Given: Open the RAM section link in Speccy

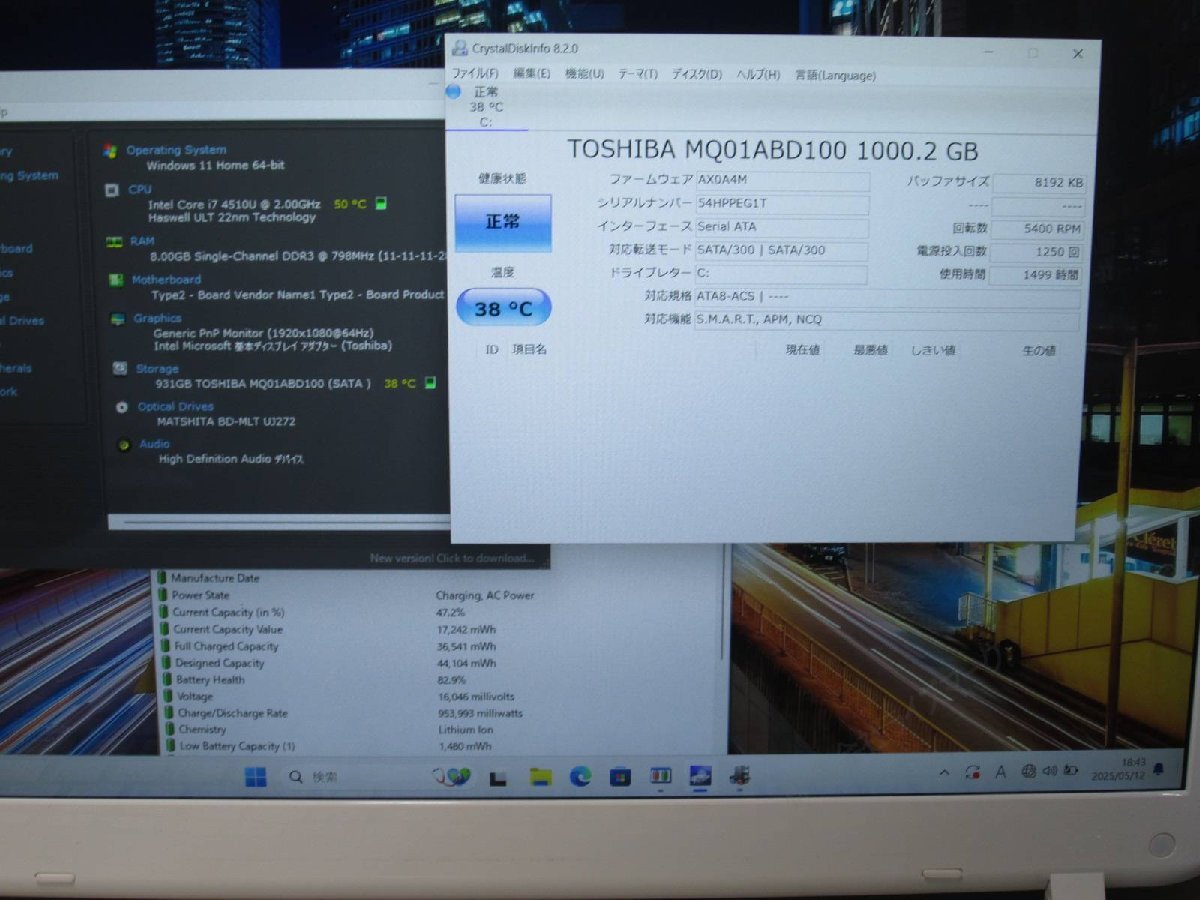Looking at the screenshot, I should click(x=141, y=241).
